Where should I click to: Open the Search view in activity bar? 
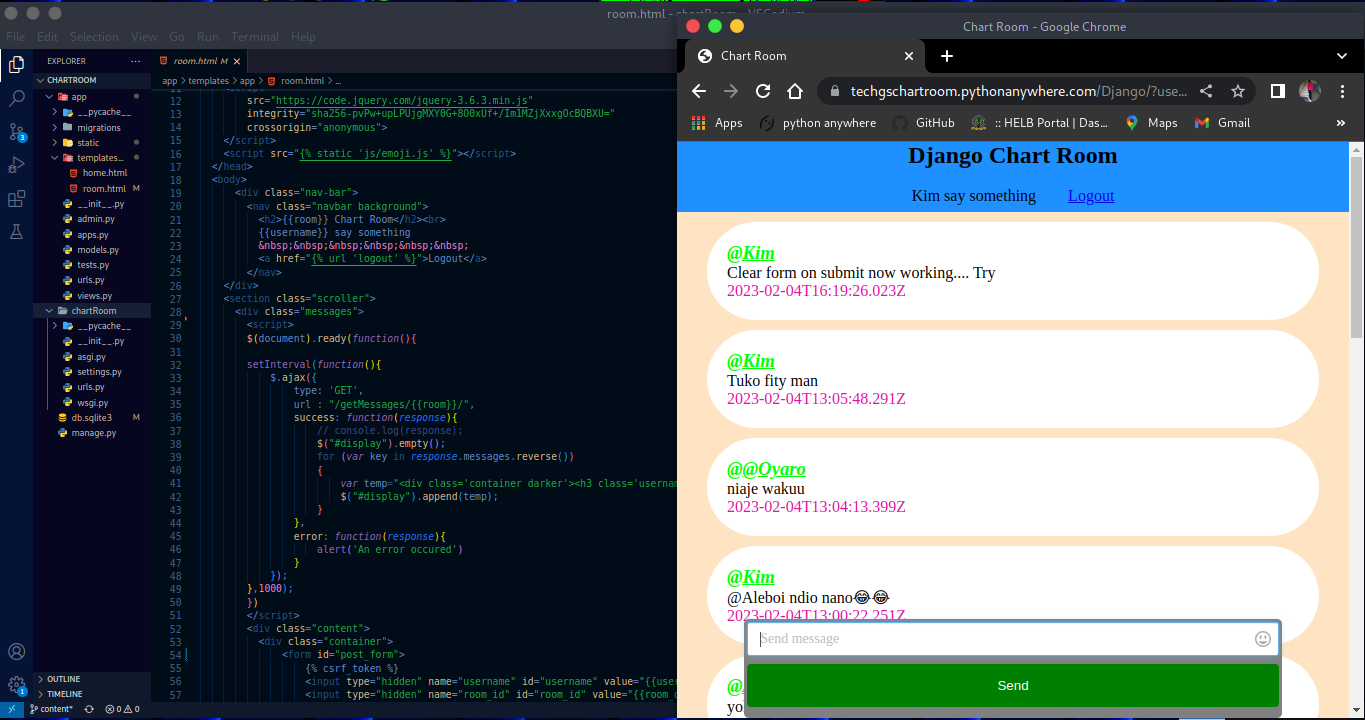[x=16, y=98]
